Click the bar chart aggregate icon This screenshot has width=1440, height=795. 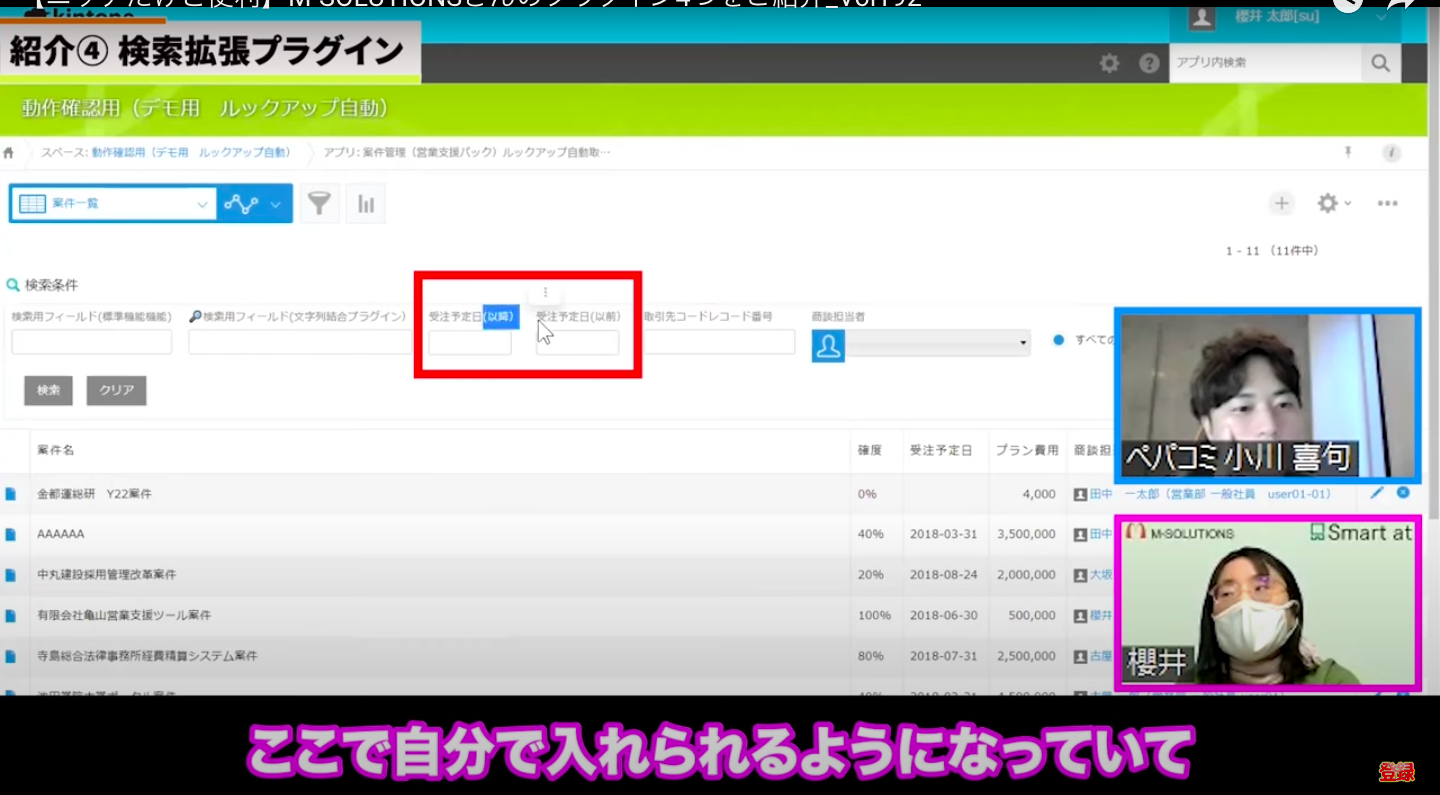tap(366, 204)
